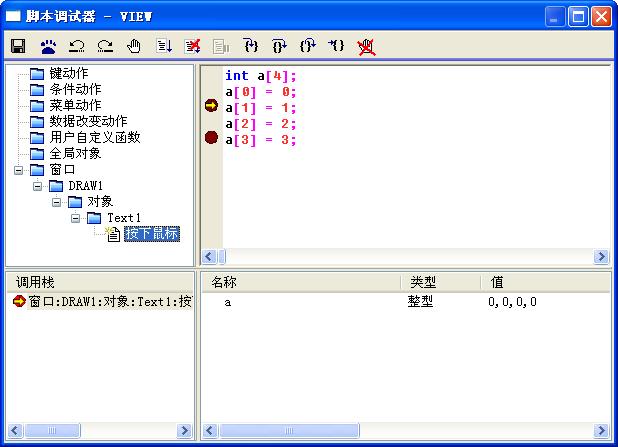
Task: Click the hand breakpoint toolbar icon
Action: click(x=134, y=46)
